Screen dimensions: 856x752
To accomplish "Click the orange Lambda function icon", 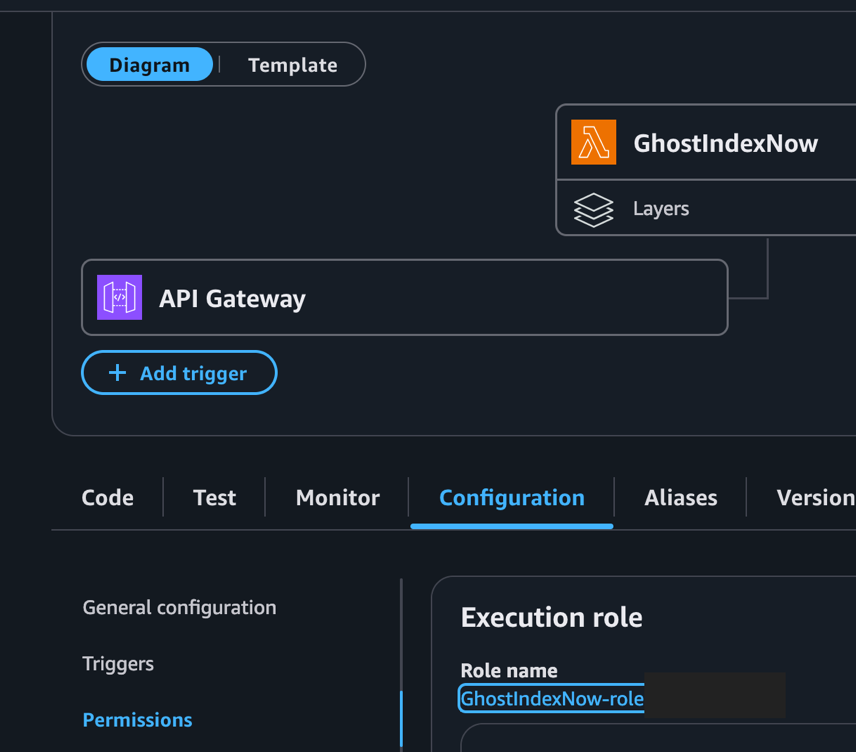I will [593, 142].
